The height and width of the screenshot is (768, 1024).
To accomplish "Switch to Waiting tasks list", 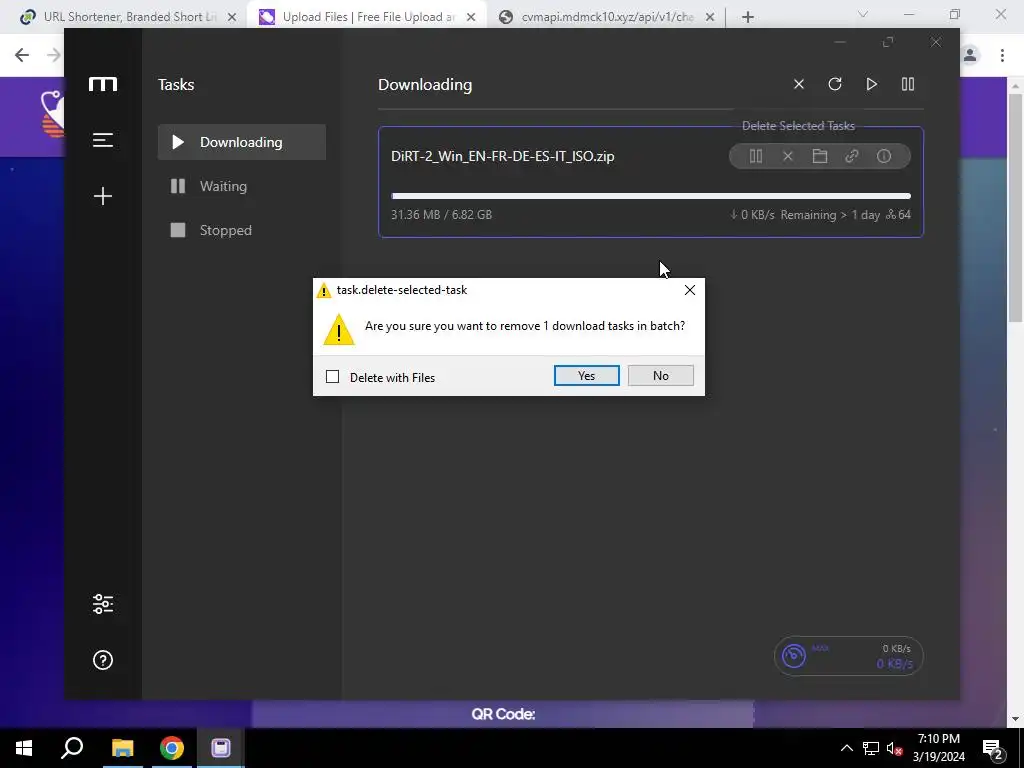I will 242,186.
